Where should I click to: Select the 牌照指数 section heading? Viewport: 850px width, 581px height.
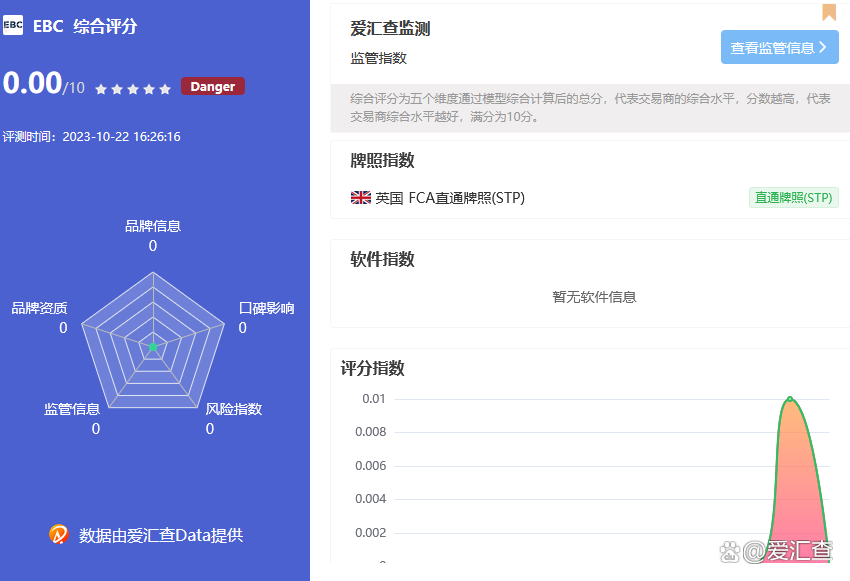click(x=382, y=161)
